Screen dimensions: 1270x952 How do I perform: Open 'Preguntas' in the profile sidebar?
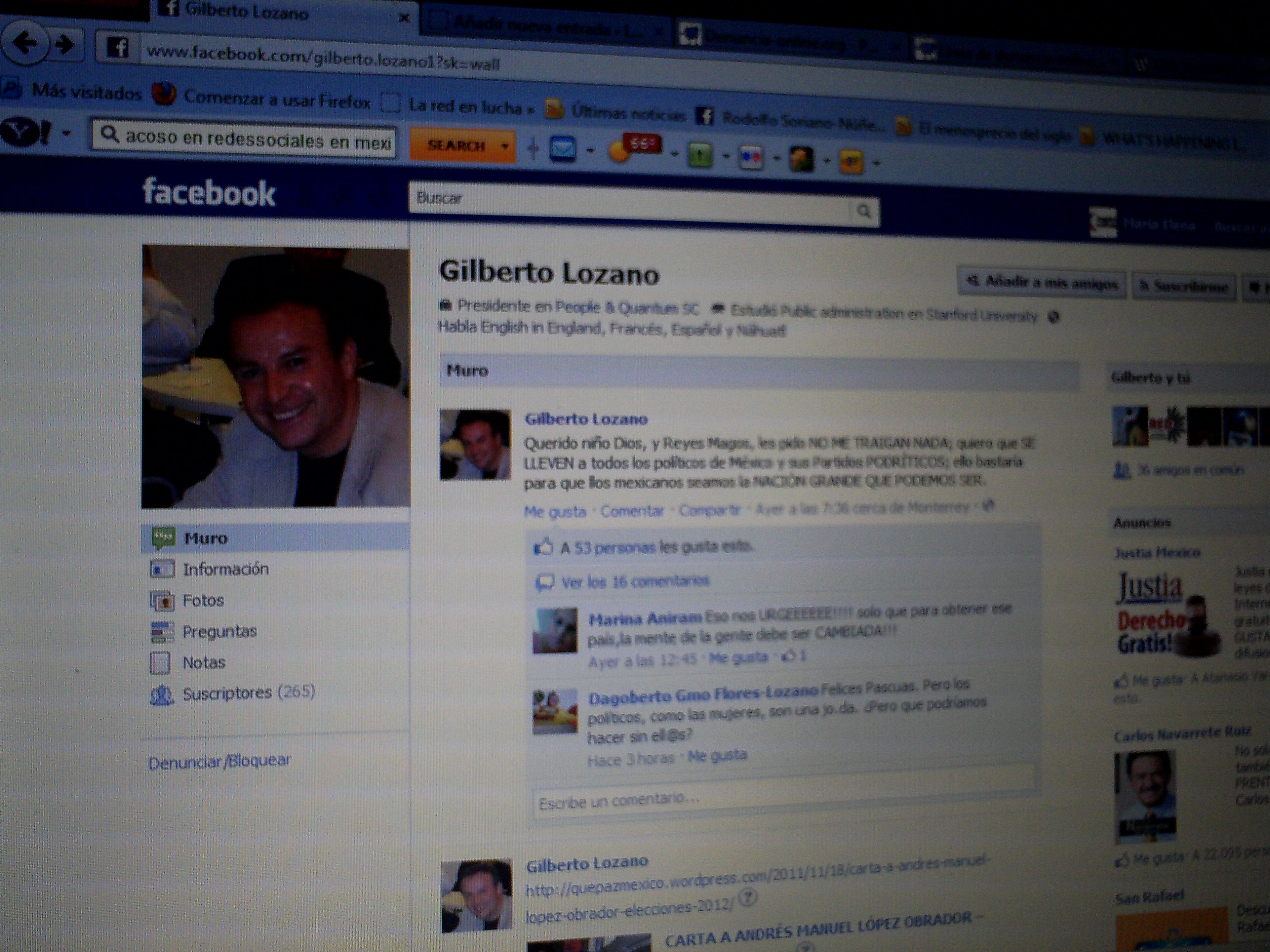pyautogui.click(x=220, y=631)
